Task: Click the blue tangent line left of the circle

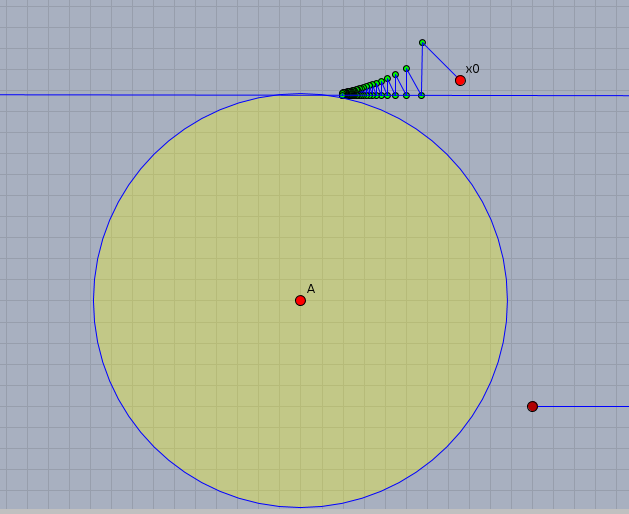Action: [100, 94]
